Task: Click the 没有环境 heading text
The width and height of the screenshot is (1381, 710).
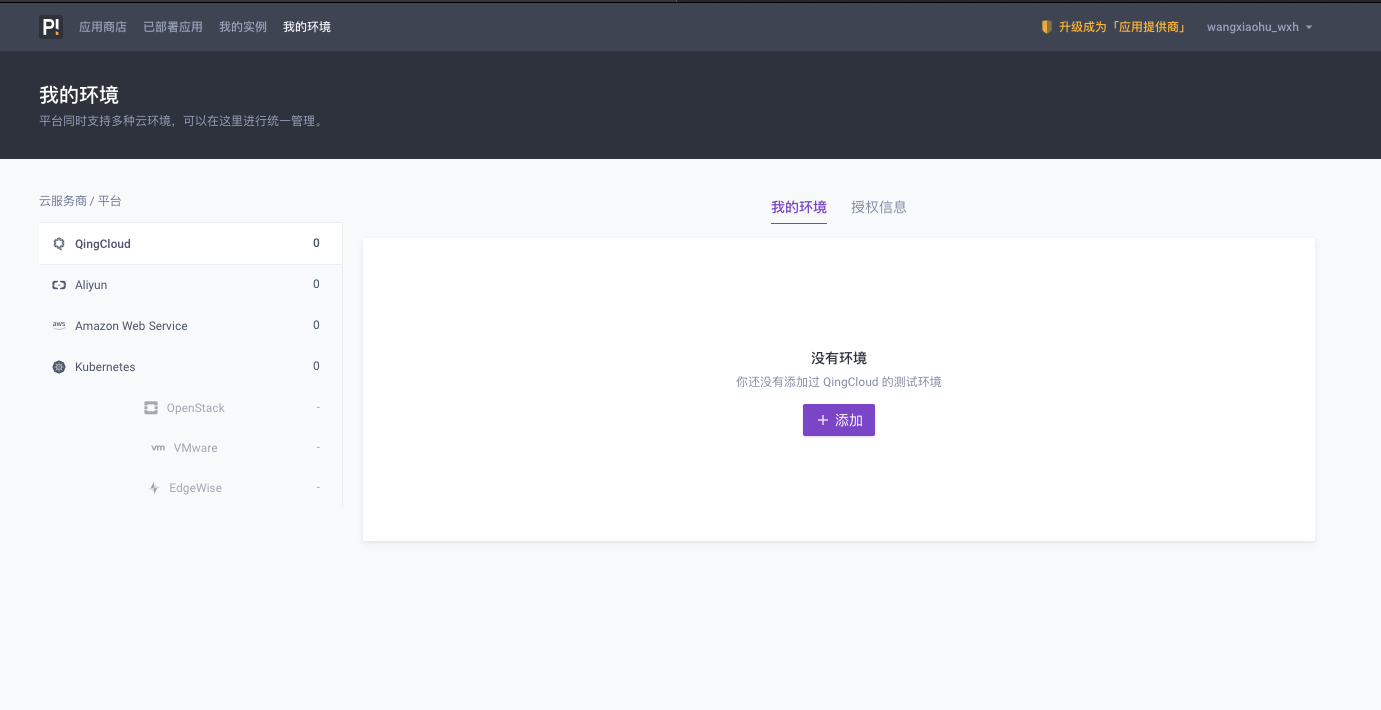Action: point(839,358)
